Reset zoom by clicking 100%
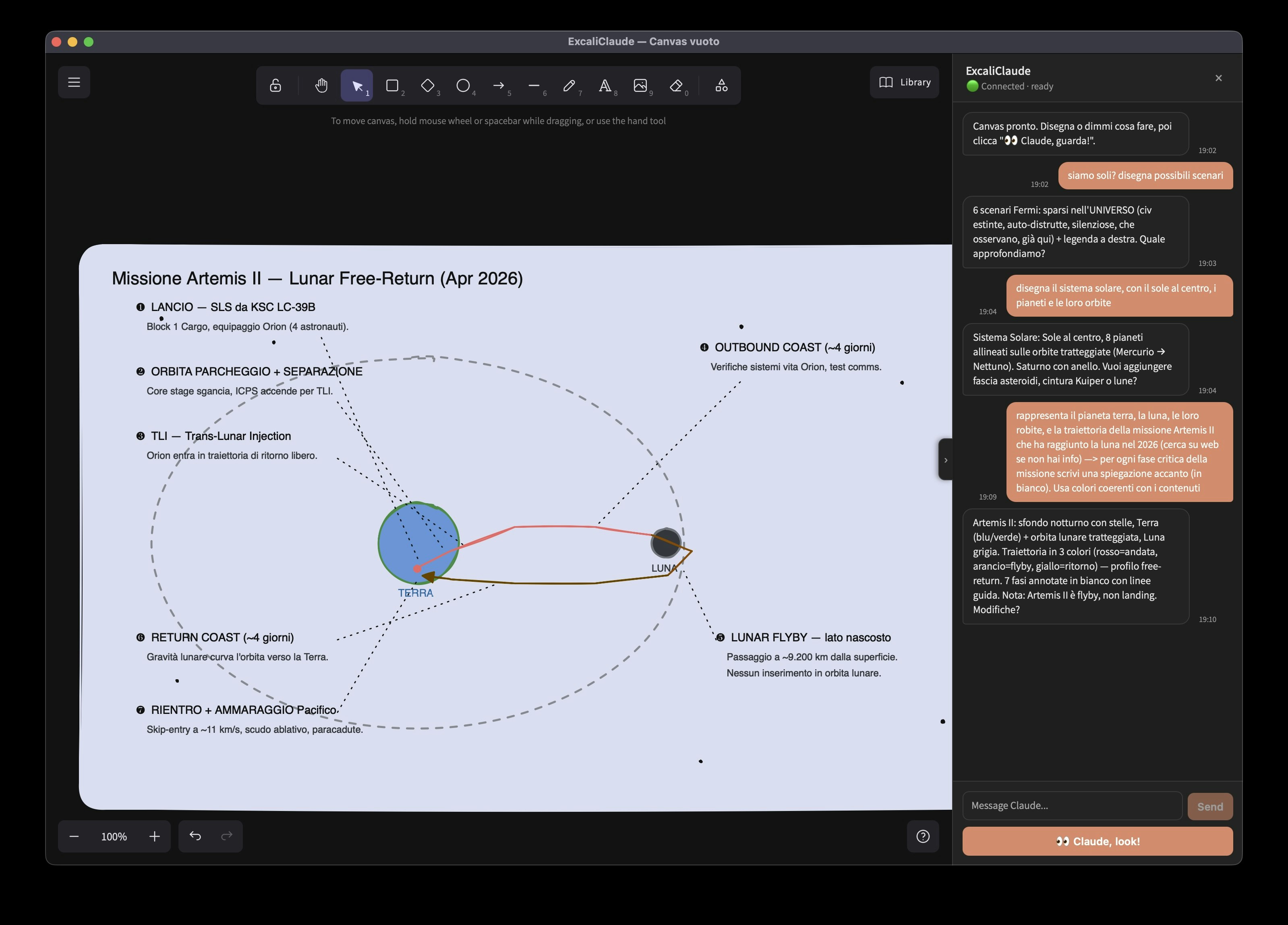Screen dimensions: 1288x925 click(114, 836)
